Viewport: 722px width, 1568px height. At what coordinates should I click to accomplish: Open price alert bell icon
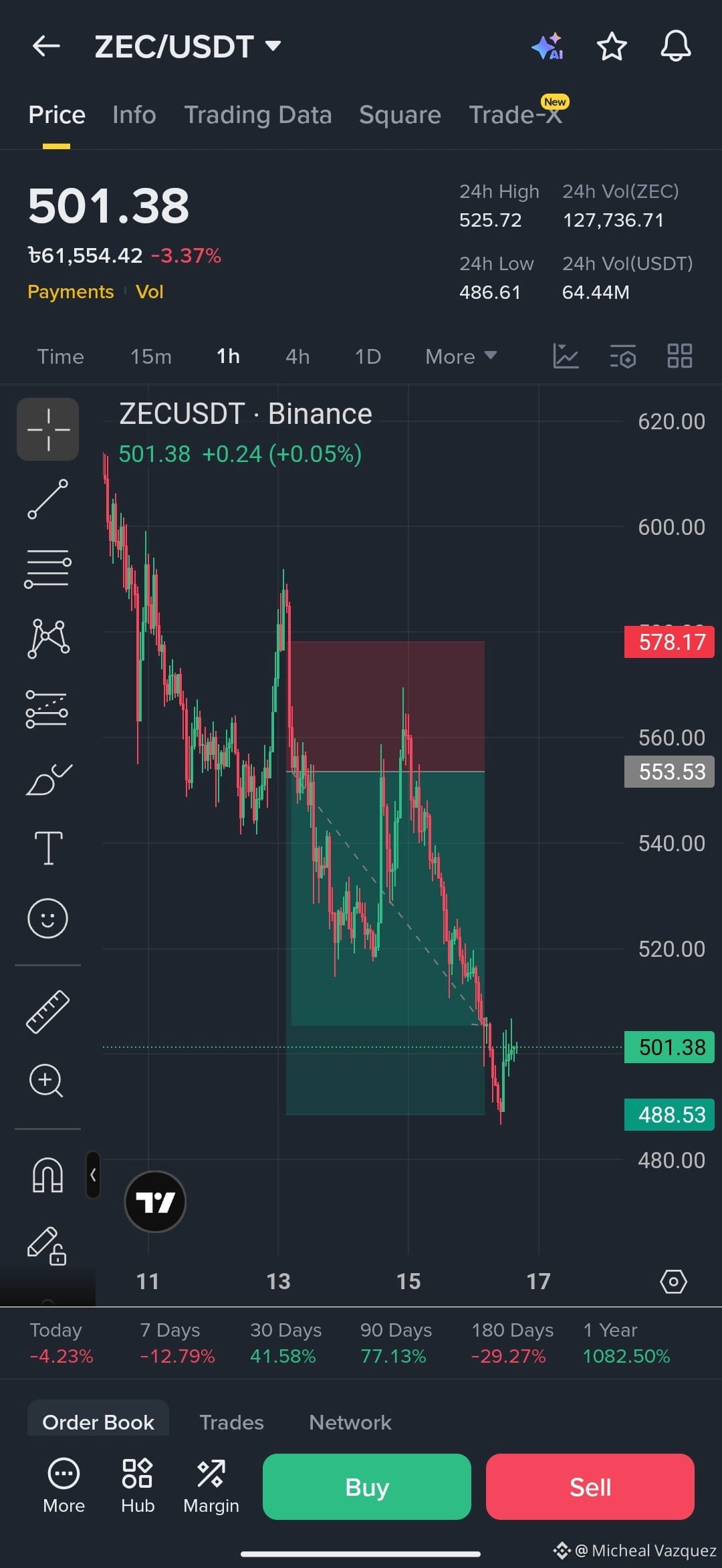(675, 46)
